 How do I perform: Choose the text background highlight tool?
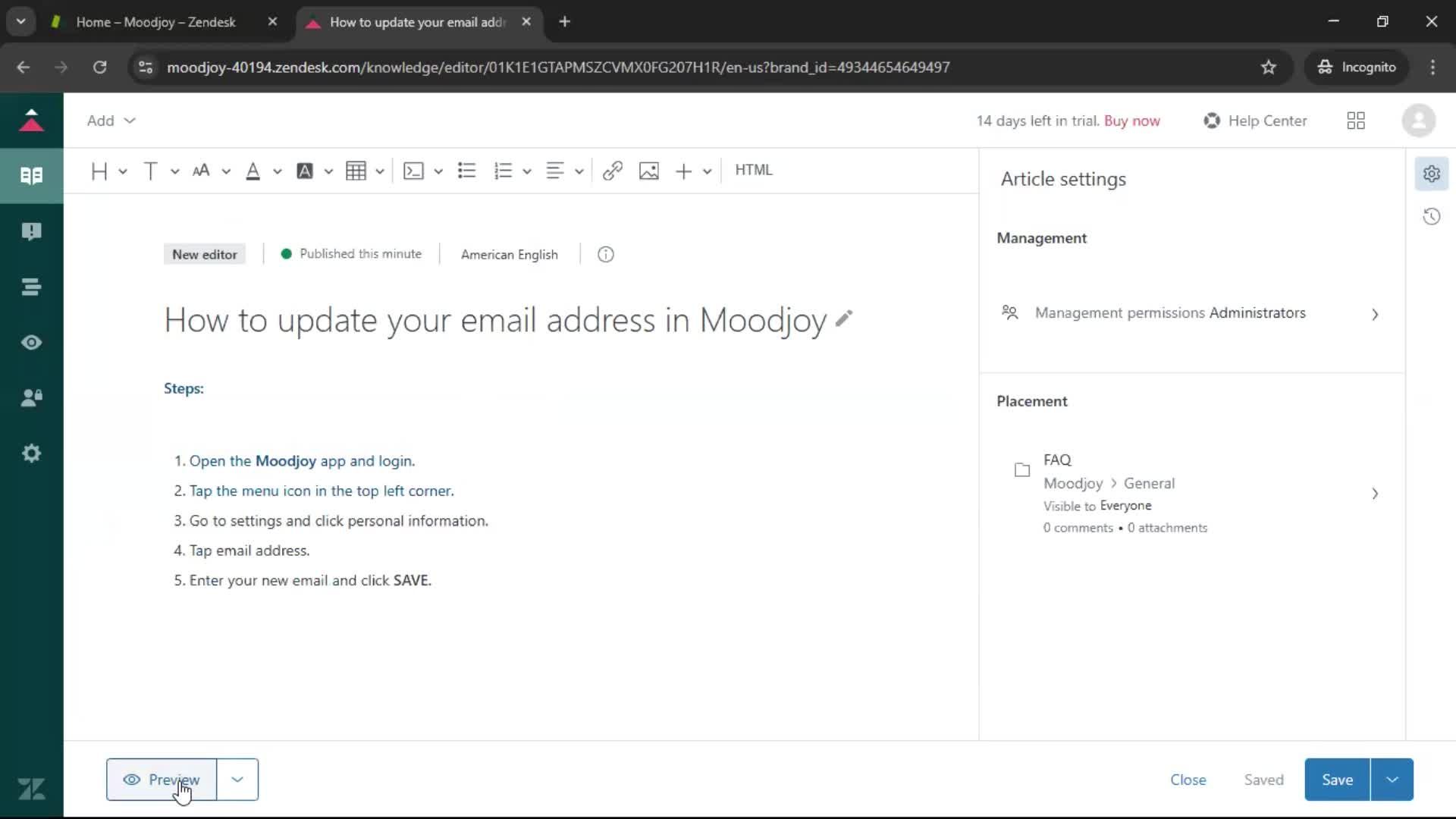(305, 171)
